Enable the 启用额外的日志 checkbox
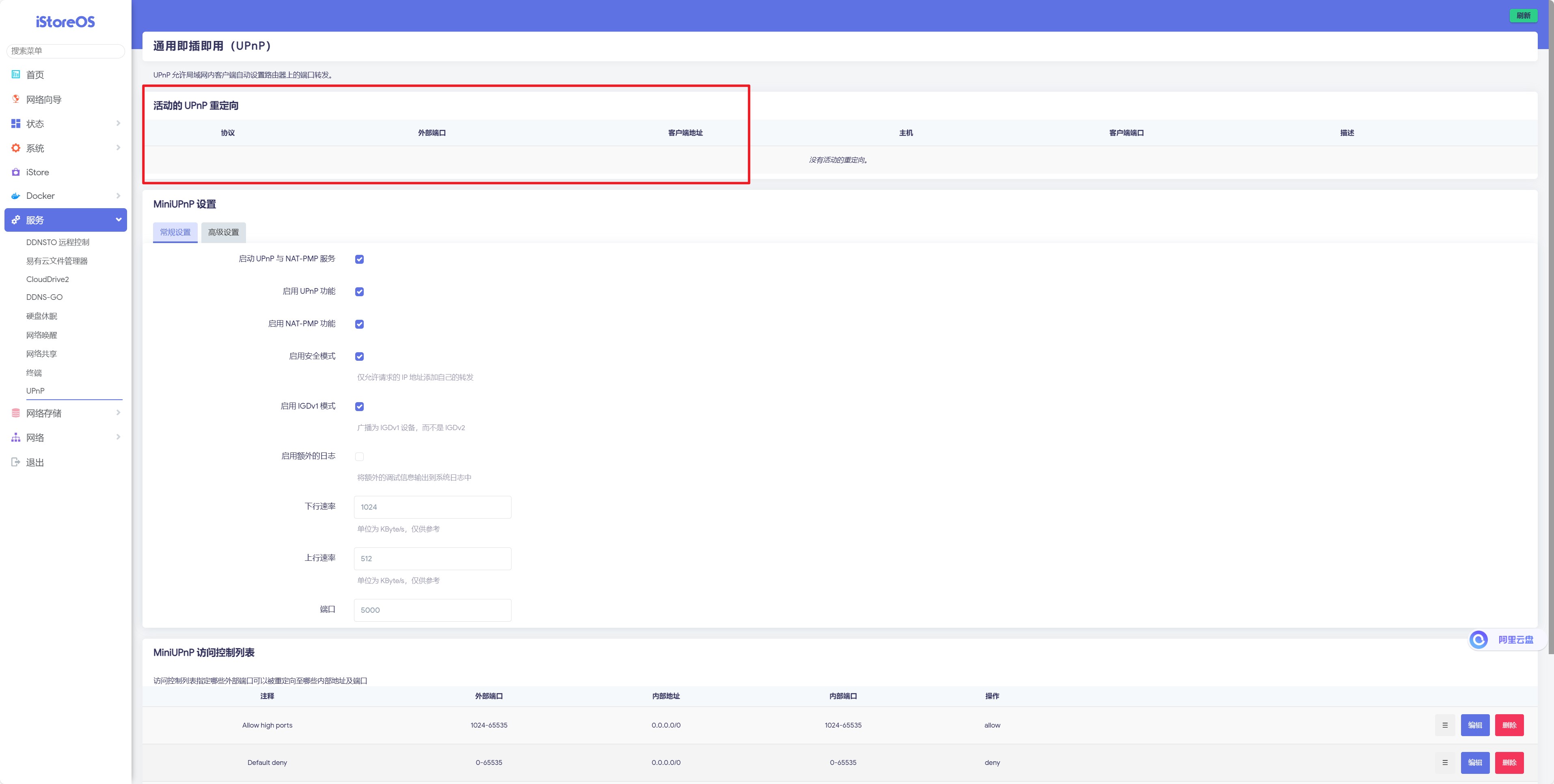Viewport: 1554px width, 784px height. (x=360, y=457)
